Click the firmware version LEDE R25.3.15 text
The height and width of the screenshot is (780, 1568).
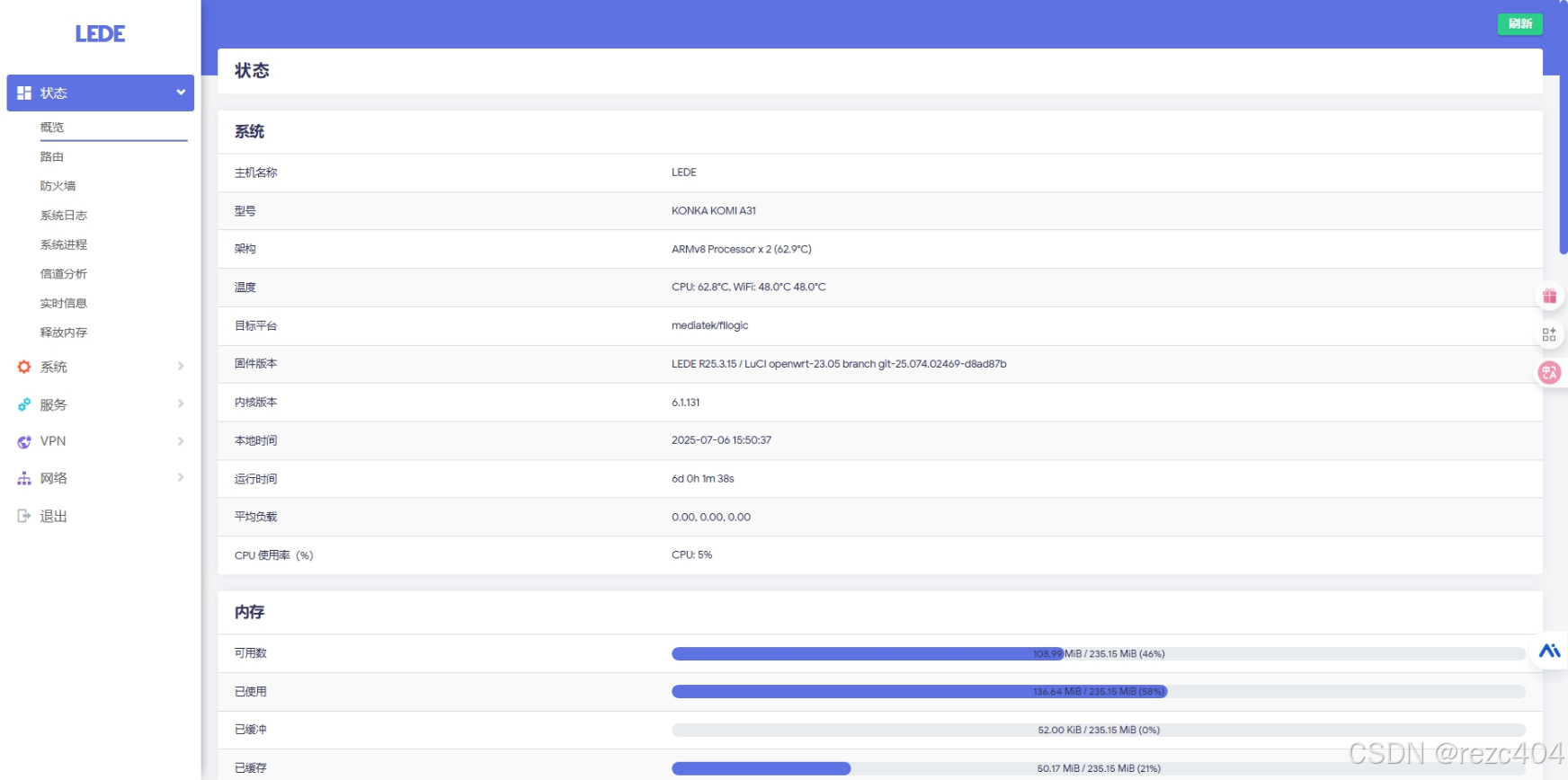tap(839, 364)
